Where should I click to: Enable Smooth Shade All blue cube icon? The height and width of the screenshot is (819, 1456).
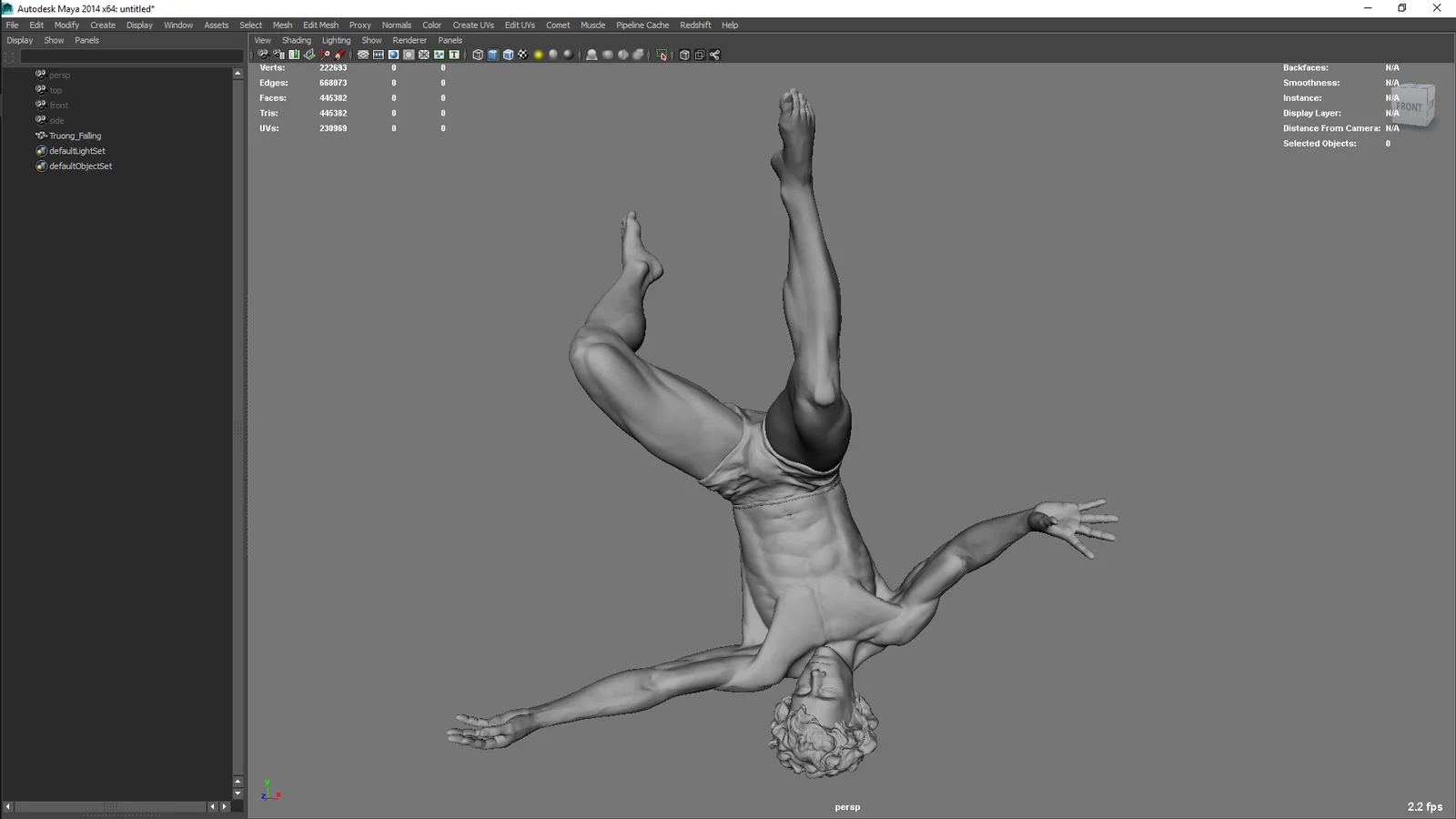pos(492,55)
